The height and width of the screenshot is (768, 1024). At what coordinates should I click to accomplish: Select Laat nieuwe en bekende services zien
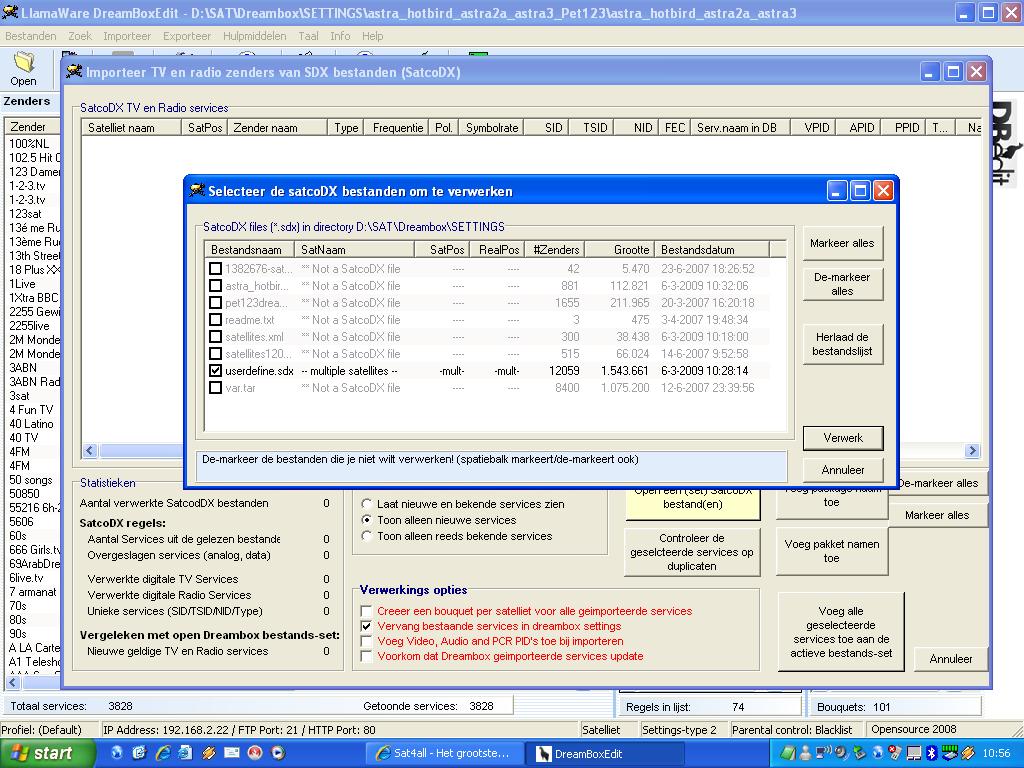pos(367,504)
